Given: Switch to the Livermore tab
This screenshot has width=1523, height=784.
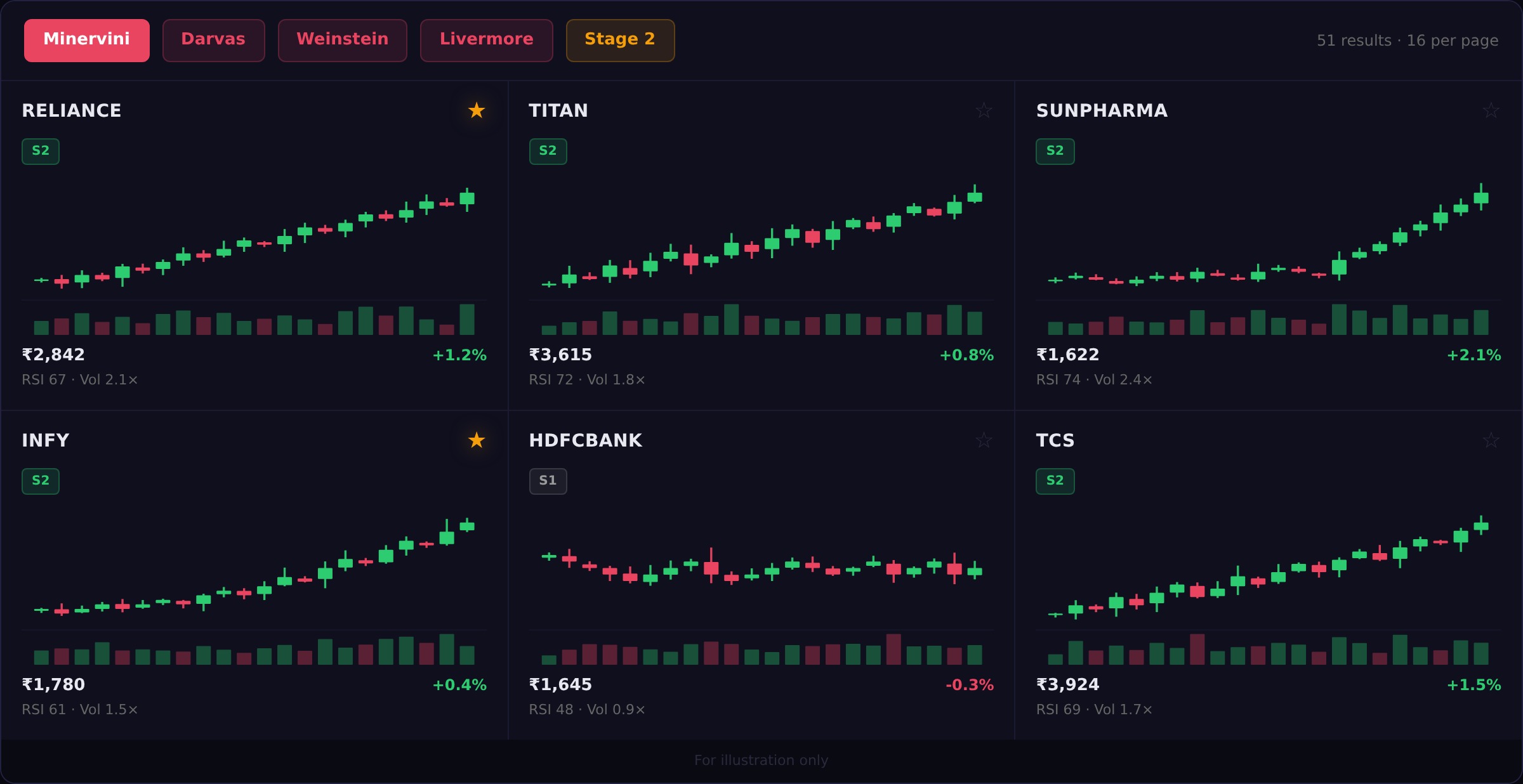Looking at the screenshot, I should point(486,41).
